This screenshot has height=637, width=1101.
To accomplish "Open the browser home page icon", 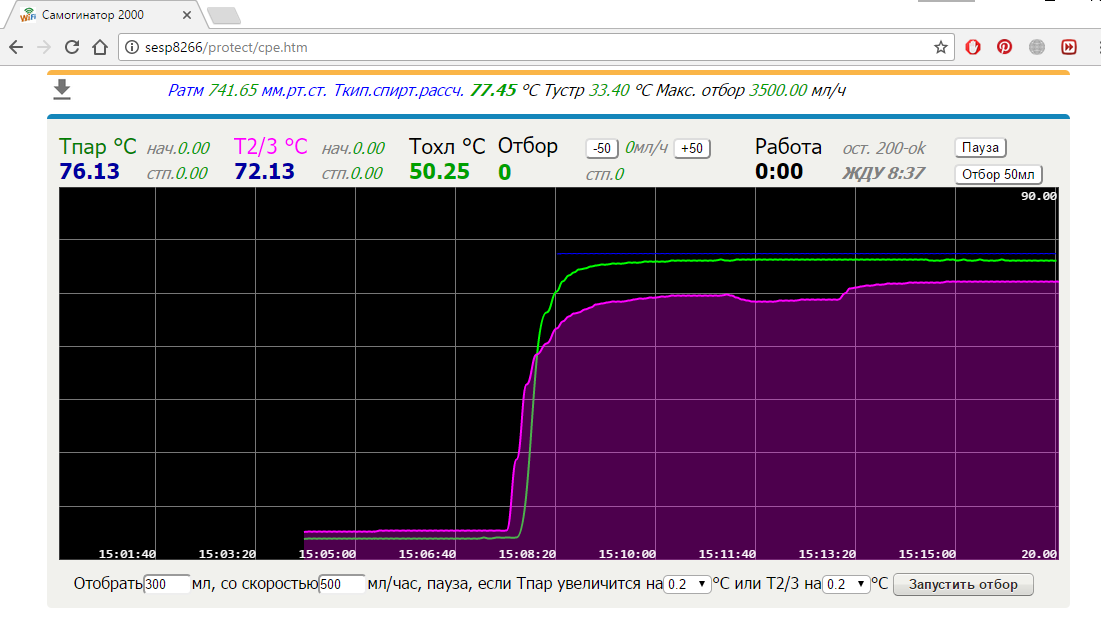I will [x=100, y=47].
